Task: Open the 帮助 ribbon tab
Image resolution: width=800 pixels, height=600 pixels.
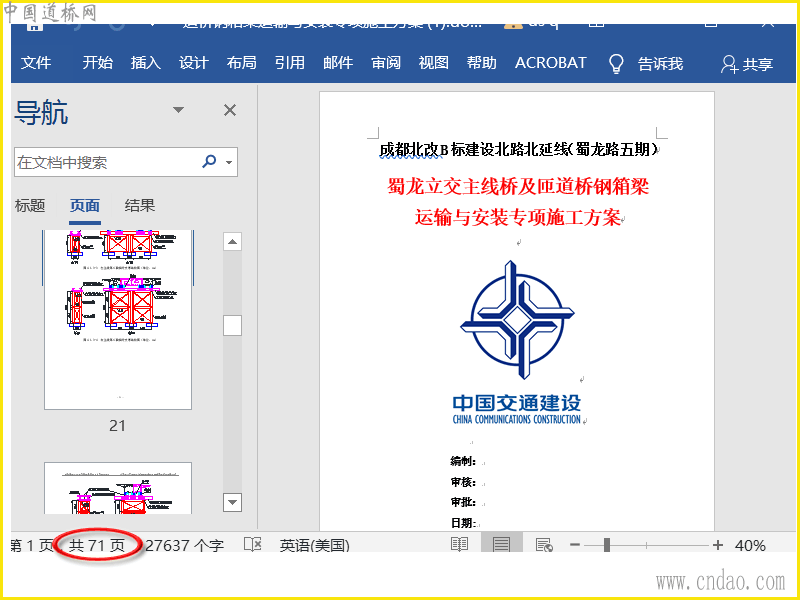Action: coord(482,63)
